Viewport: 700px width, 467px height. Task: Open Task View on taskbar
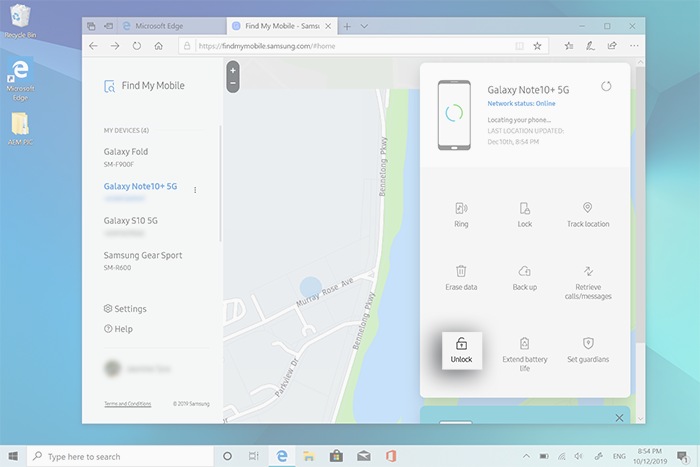pos(254,456)
